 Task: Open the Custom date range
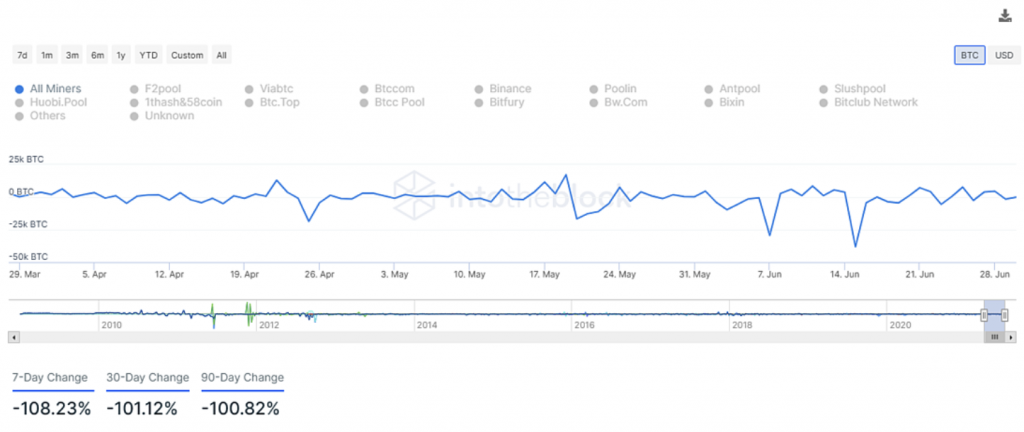point(186,55)
